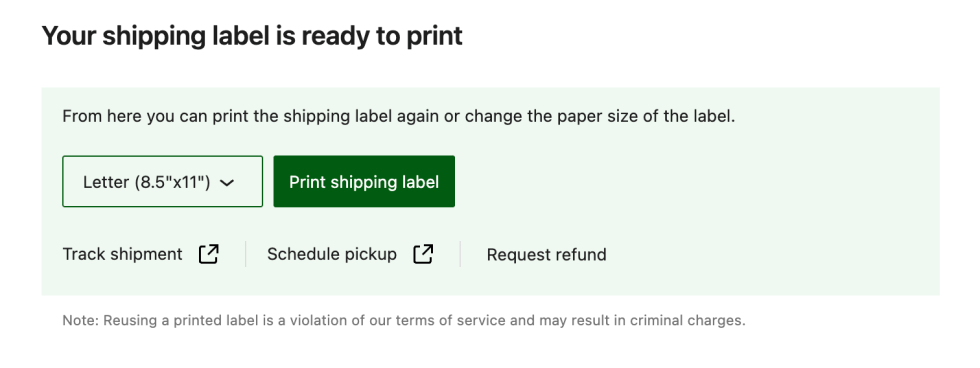Screen dimensions: 980x368
Task: Click empty green panel area right of Request refund
Action: [x=769, y=254]
